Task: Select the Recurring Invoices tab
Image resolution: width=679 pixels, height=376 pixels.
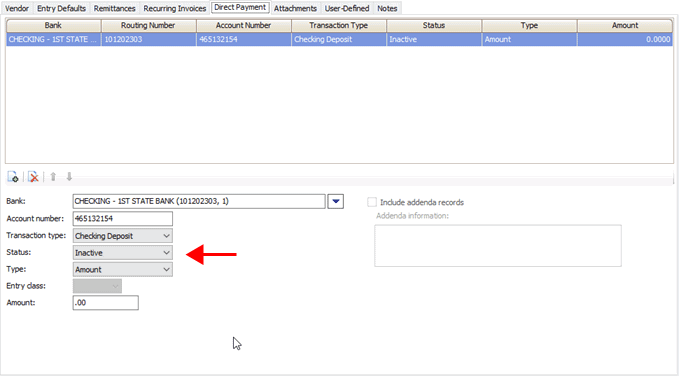Action: [x=175, y=8]
